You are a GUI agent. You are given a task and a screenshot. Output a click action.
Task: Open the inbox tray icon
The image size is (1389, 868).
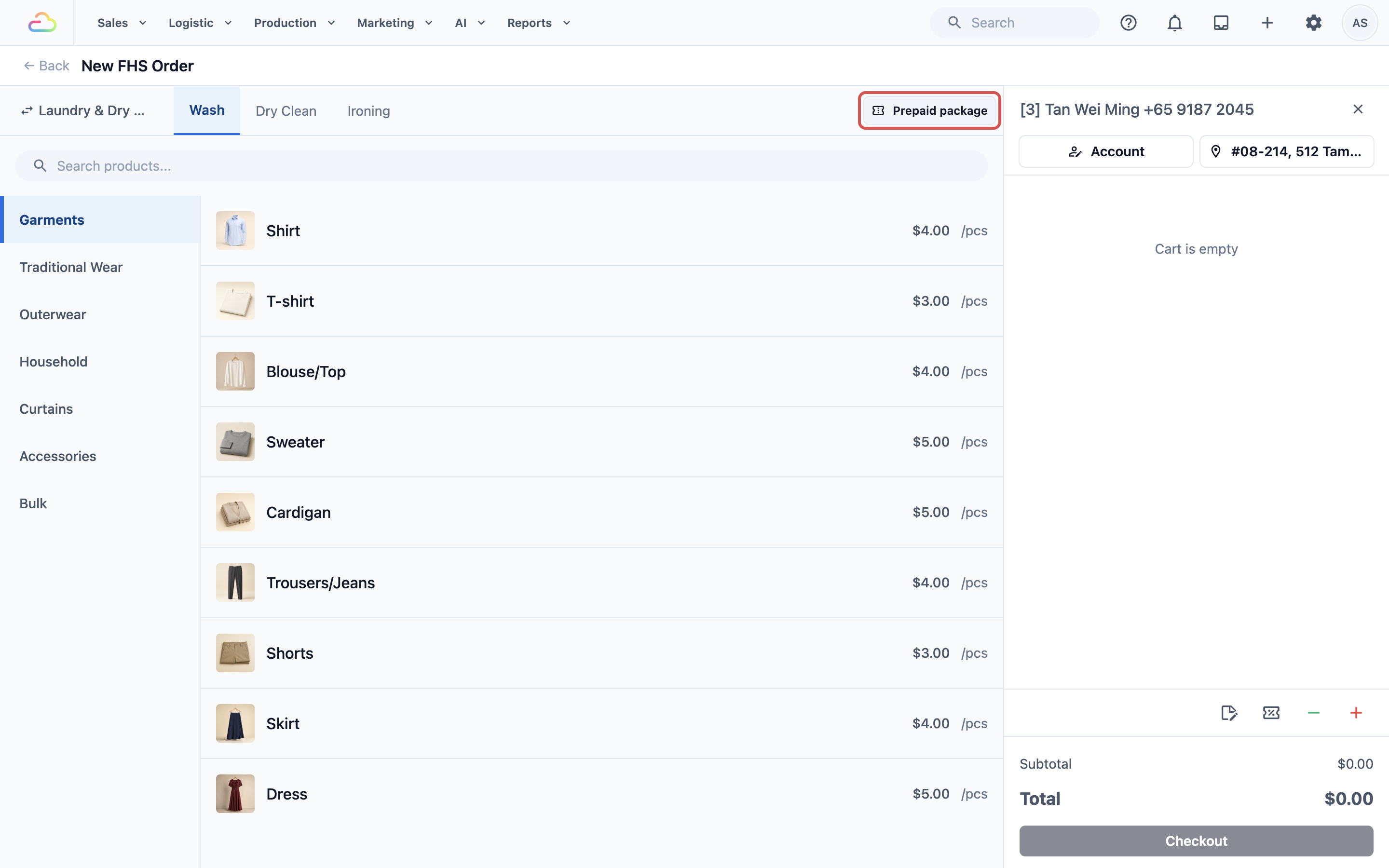click(1221, 23)
